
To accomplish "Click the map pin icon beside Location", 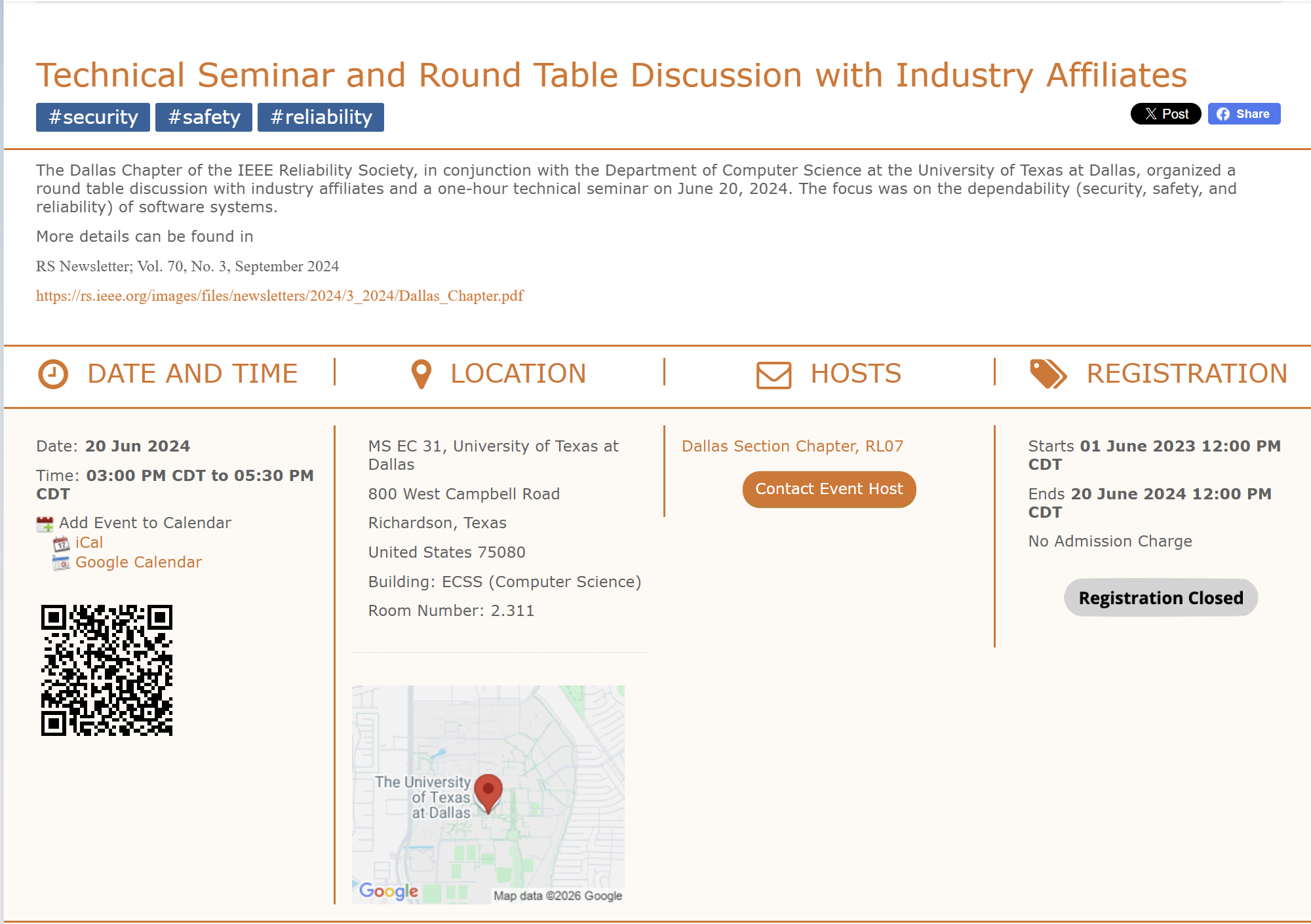I will pos(421,374).
